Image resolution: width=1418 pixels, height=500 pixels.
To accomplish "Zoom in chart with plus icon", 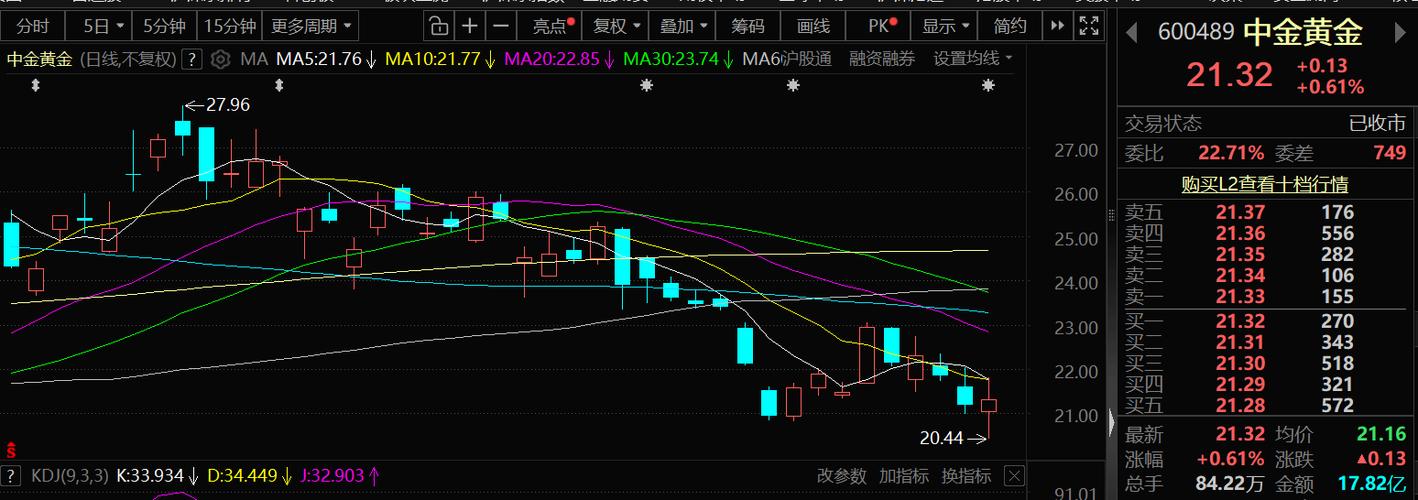I will (x=470, y=26).
